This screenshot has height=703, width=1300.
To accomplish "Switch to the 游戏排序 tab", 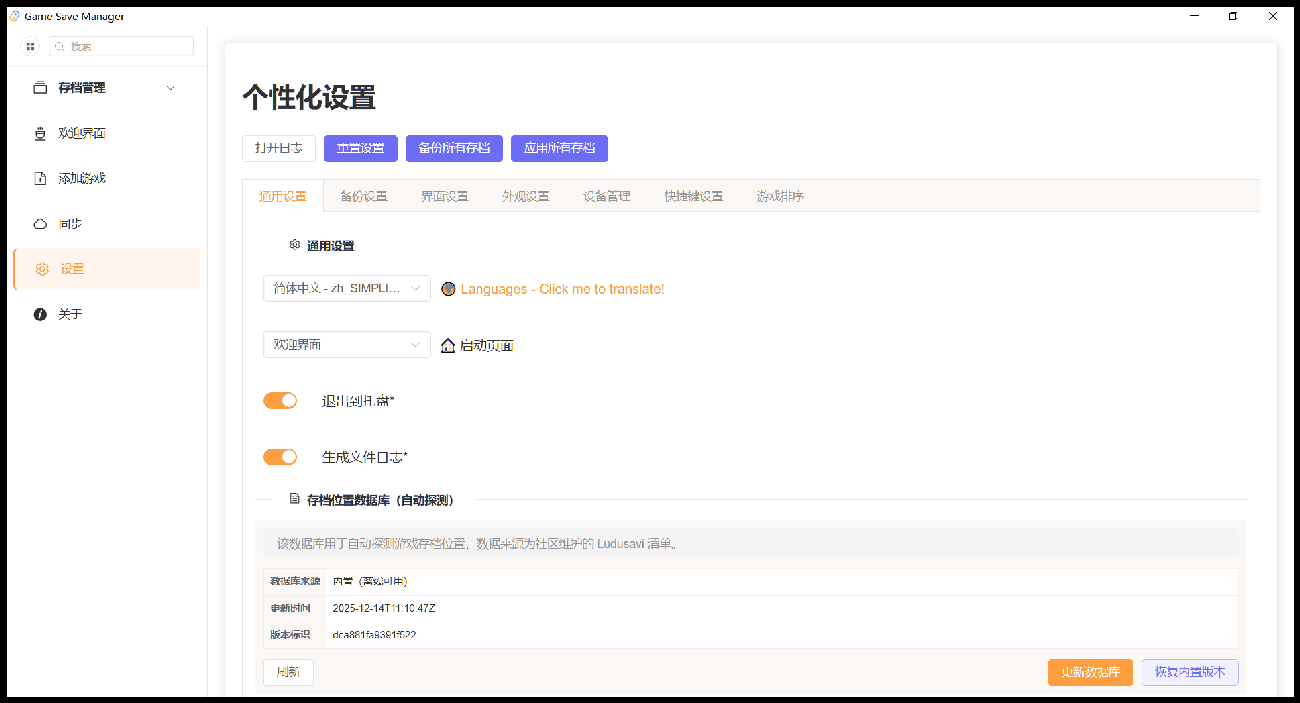I will click(x=781, y=196).
